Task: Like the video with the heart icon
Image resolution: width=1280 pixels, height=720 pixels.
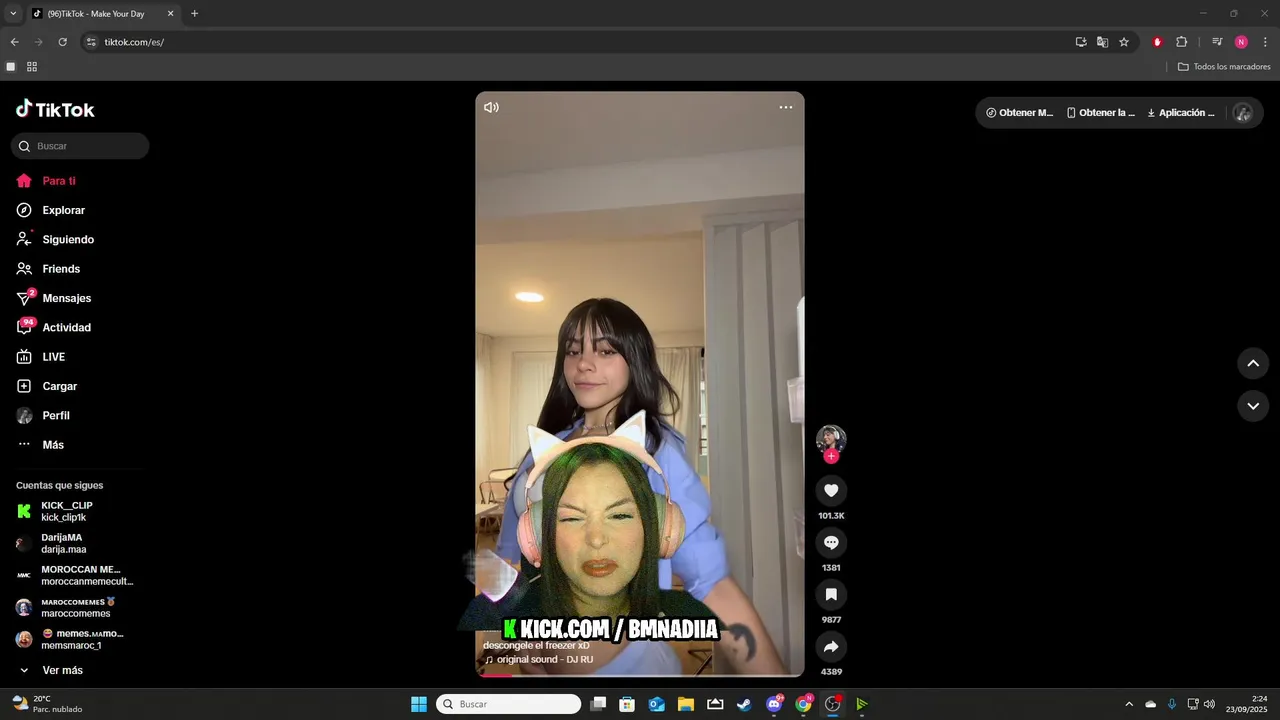Action: point(831,490)
